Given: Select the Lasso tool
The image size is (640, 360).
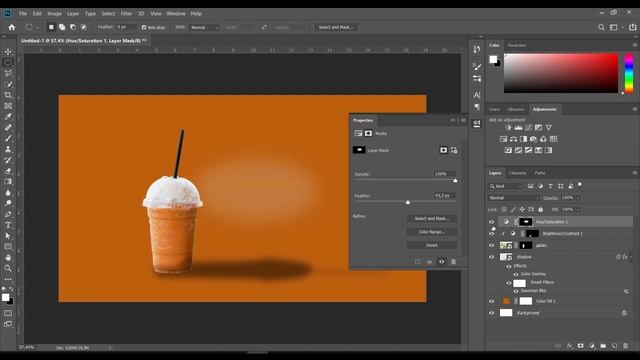Looking at the screenshot, I should click(x=8, y=73).
